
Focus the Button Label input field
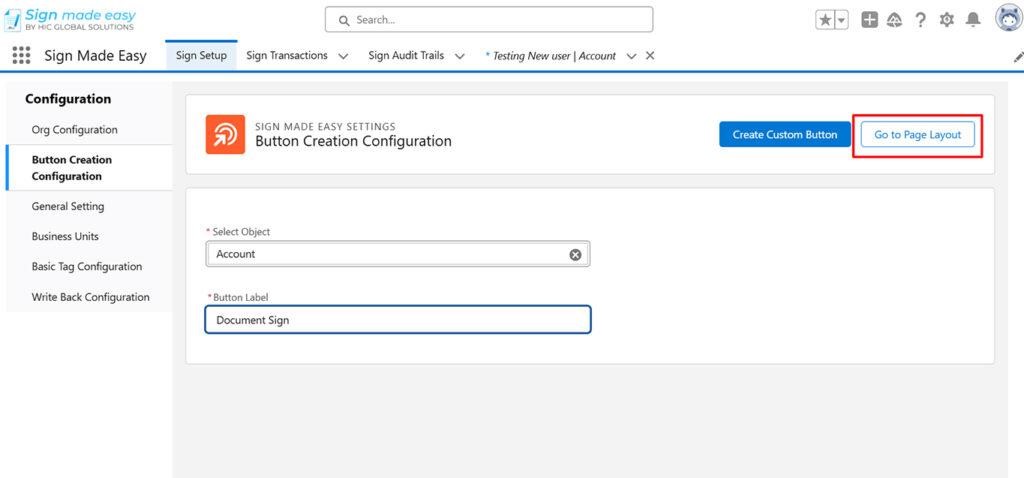(x=398, y=320)
